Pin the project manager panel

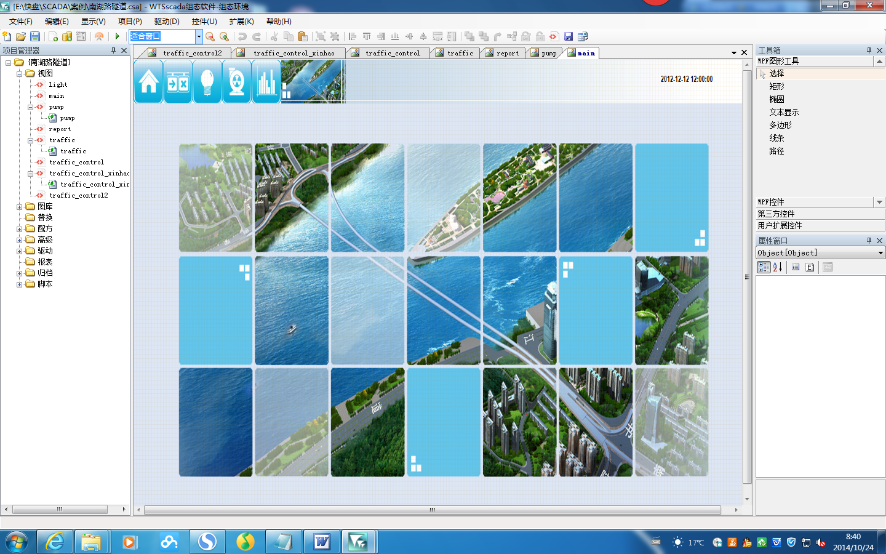(x=113, y=50)
